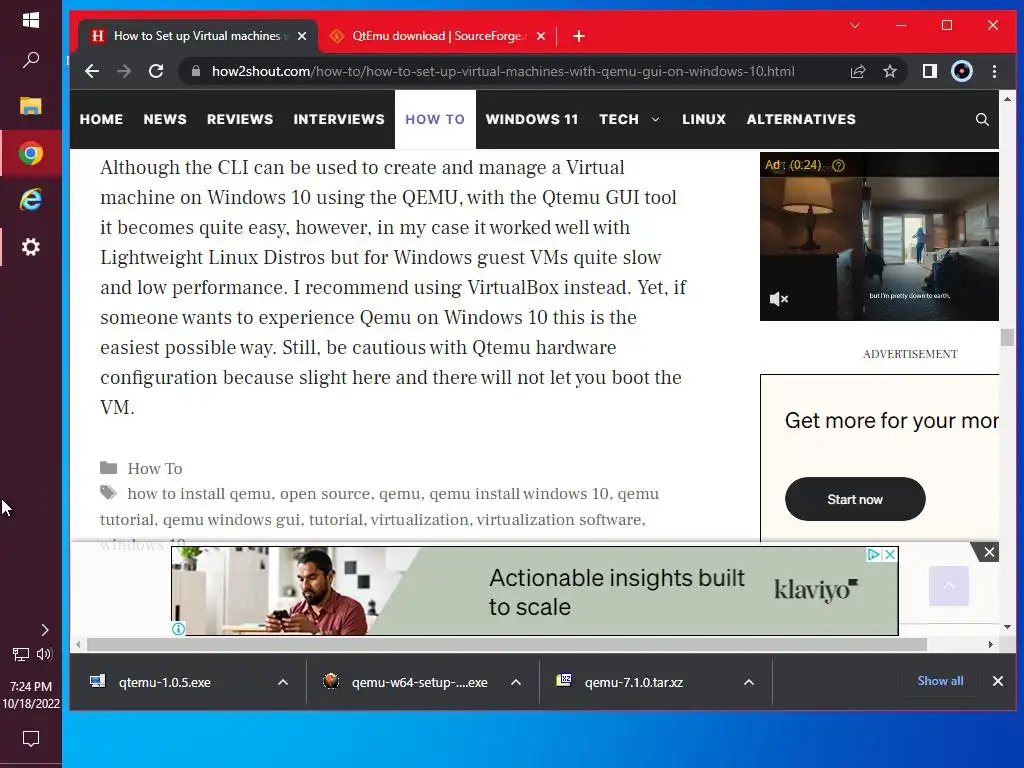Open Windows search from taskbar
Screen dimensions: 1024x768
point(31,60)
